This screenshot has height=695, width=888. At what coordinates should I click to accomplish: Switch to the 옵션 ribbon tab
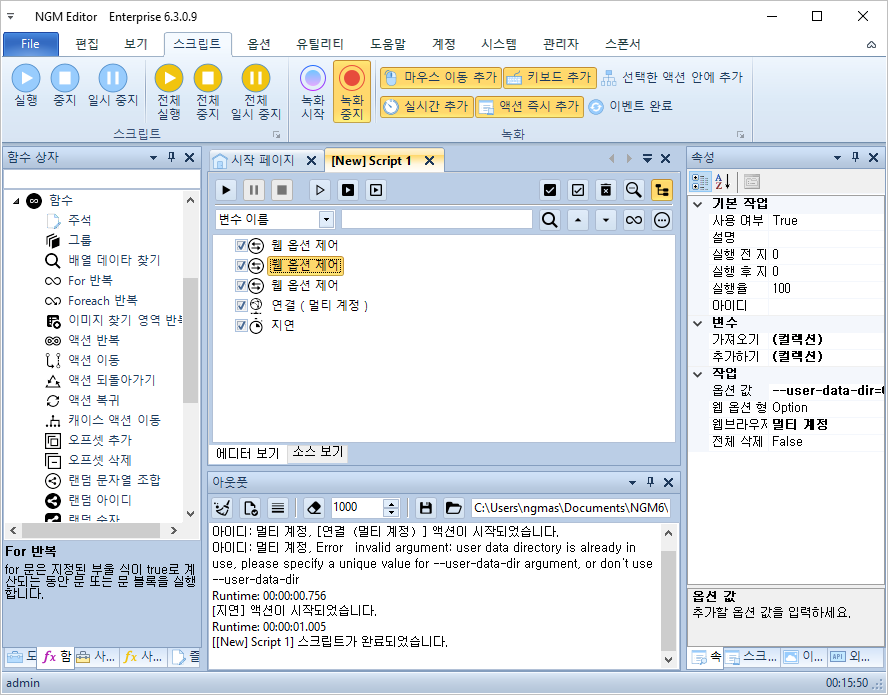pyautogui.click(x=258, y=44)
